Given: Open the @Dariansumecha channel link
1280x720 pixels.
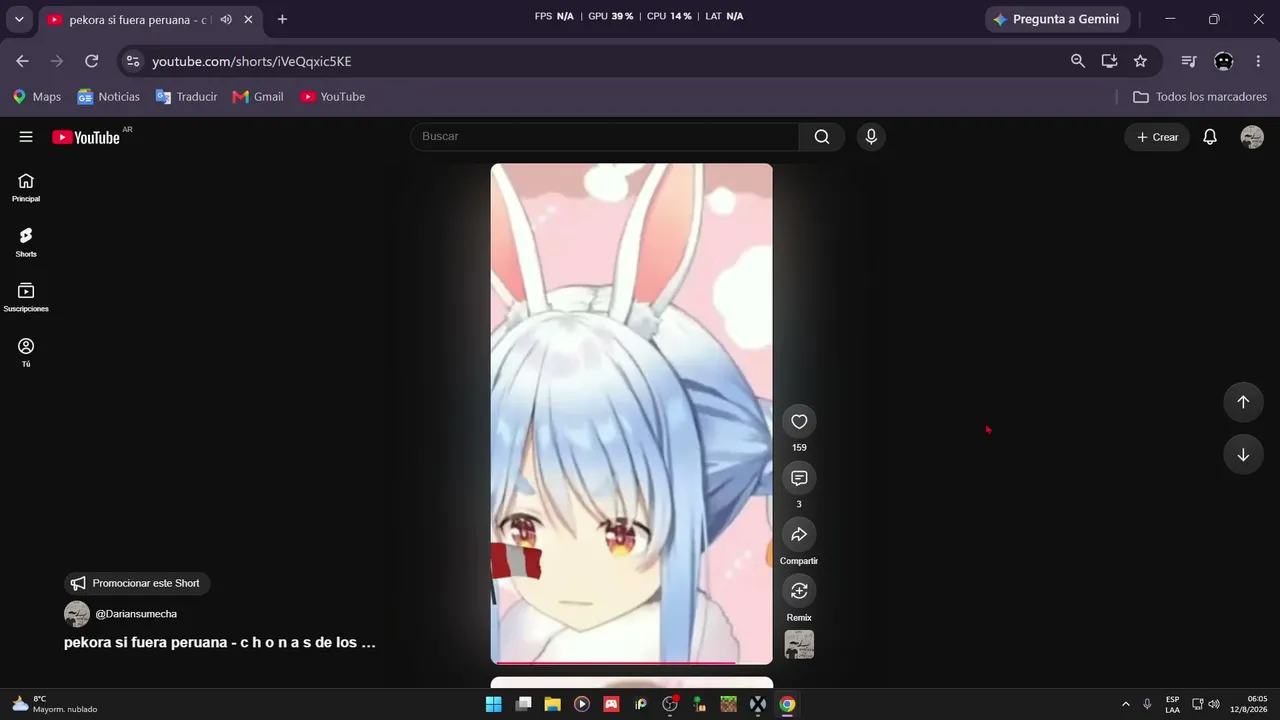Looking at the screenshot, I should coord(136,614).
